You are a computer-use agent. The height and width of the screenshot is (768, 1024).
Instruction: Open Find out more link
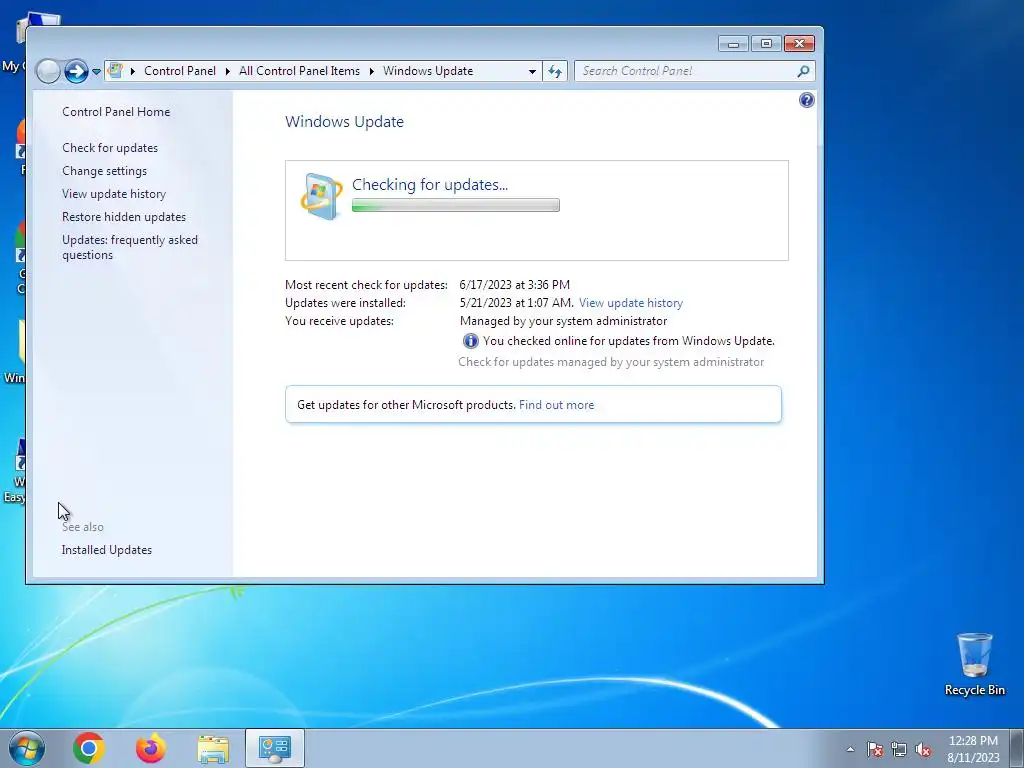(x=556, y=405)
